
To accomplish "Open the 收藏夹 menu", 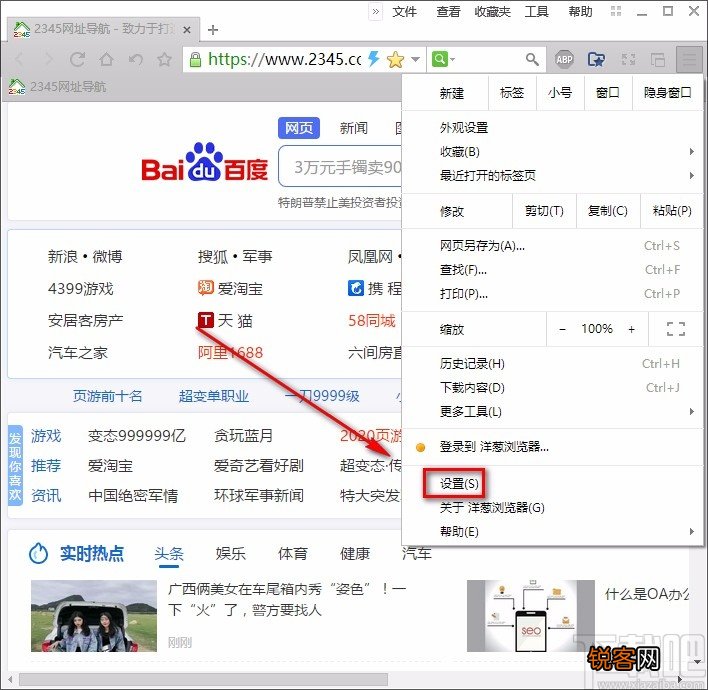I will coord(492,11).
